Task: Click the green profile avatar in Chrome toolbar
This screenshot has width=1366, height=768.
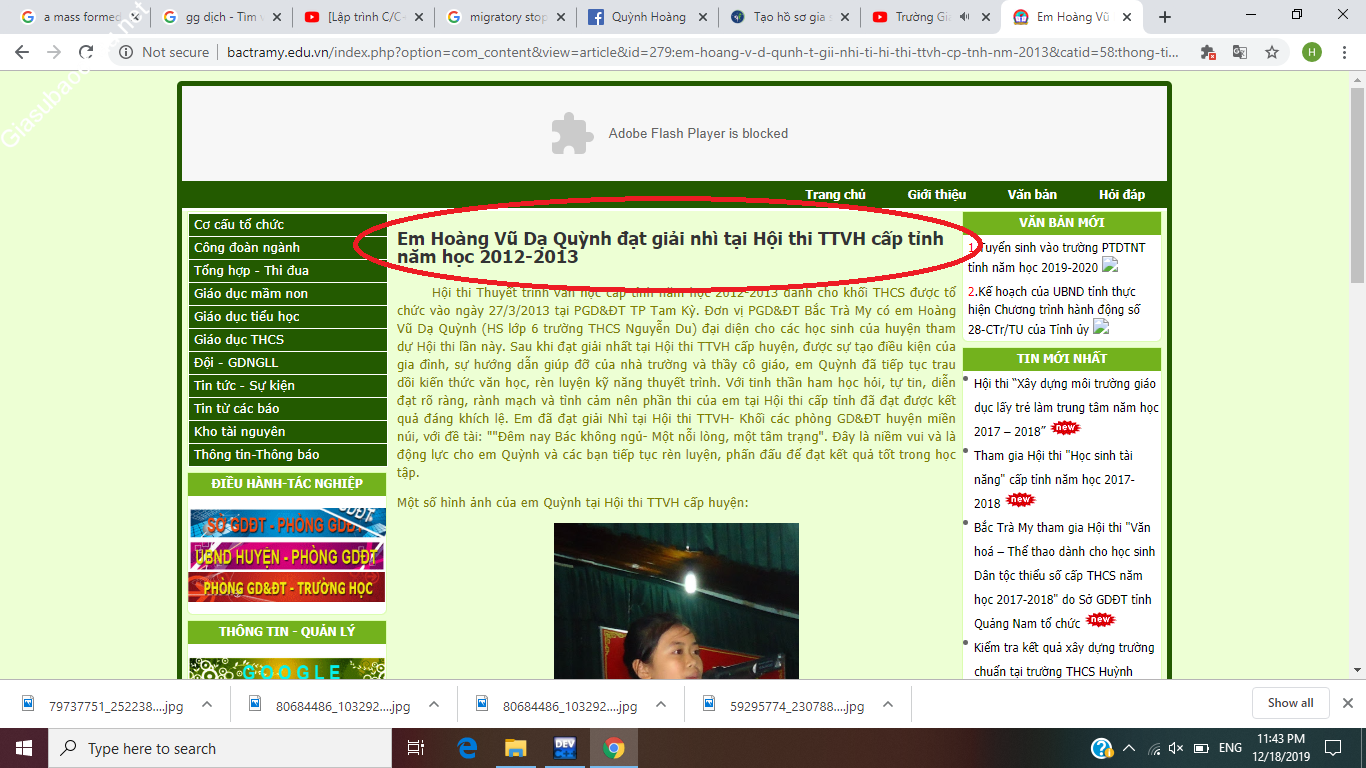Action: coord(1312,52)
